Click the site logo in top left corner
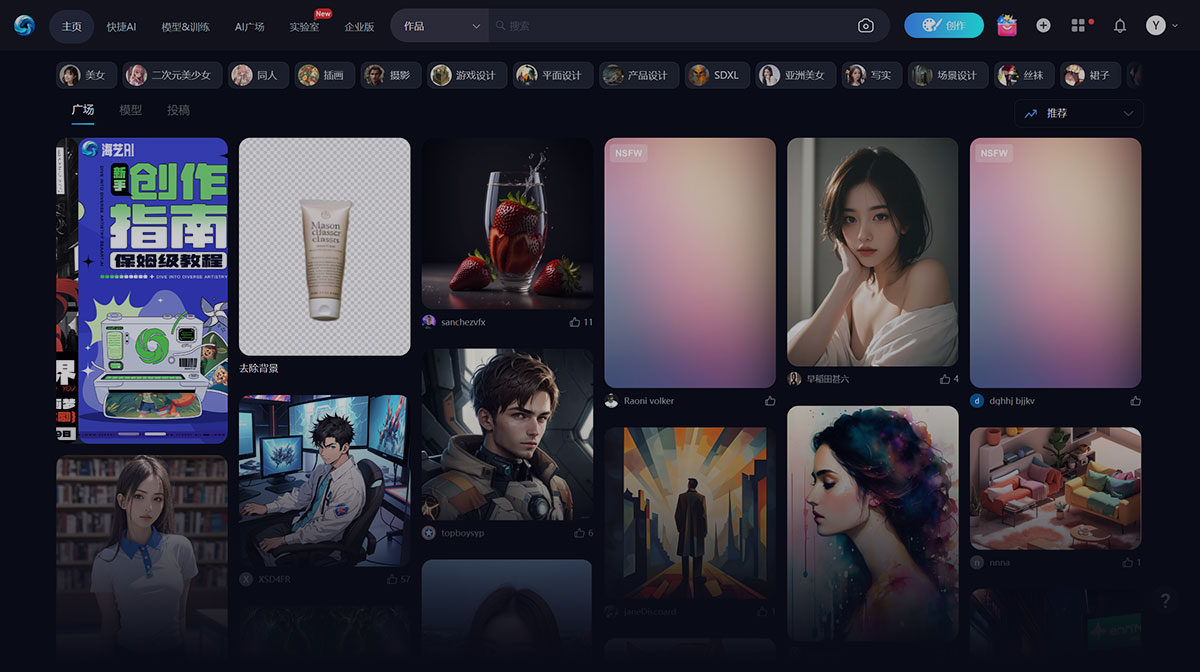Screen dimensions: 1200x672 pyautogui.click(x=23, y=25)
